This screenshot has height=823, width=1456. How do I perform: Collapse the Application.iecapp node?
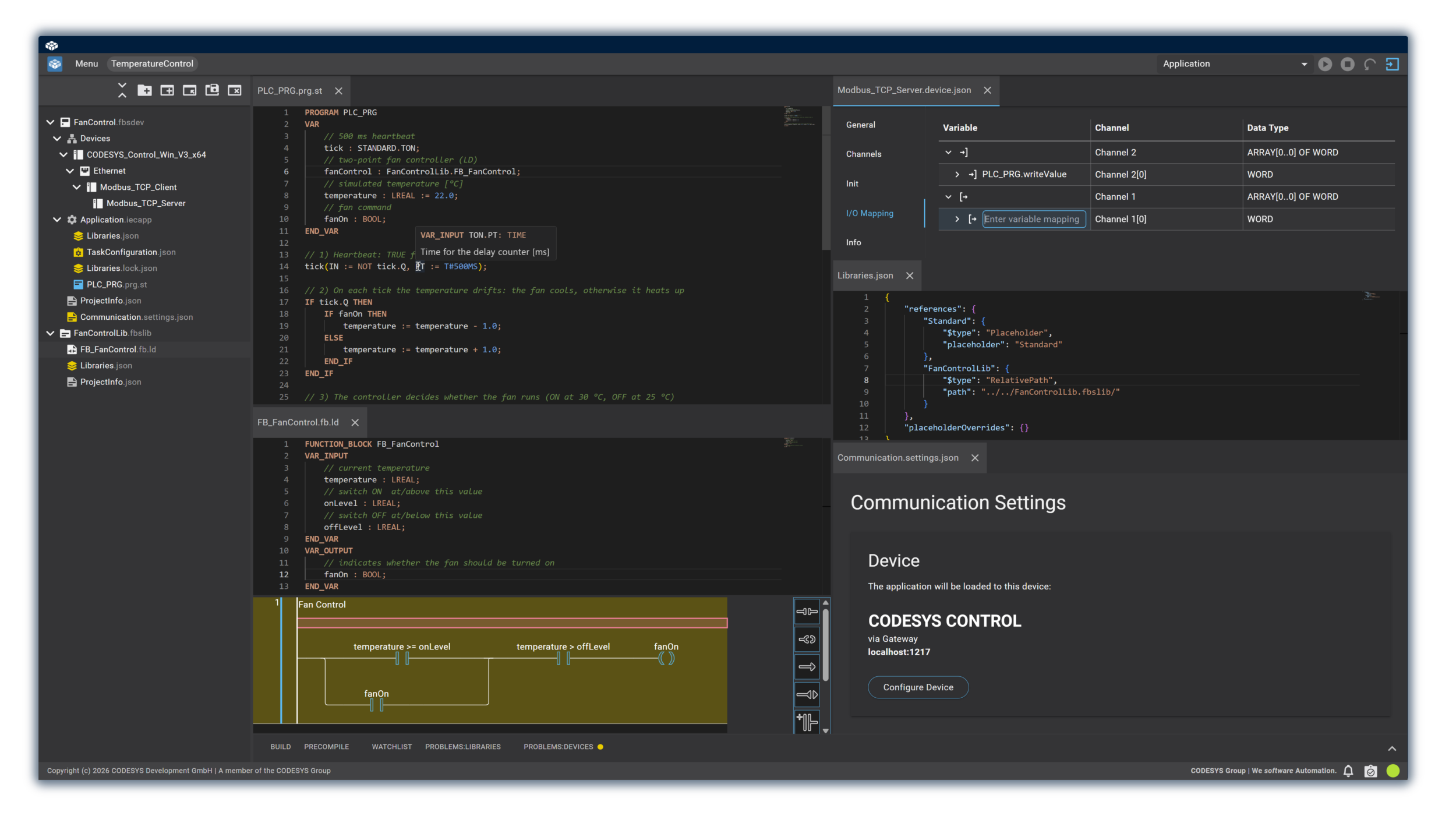coord(57,220)
